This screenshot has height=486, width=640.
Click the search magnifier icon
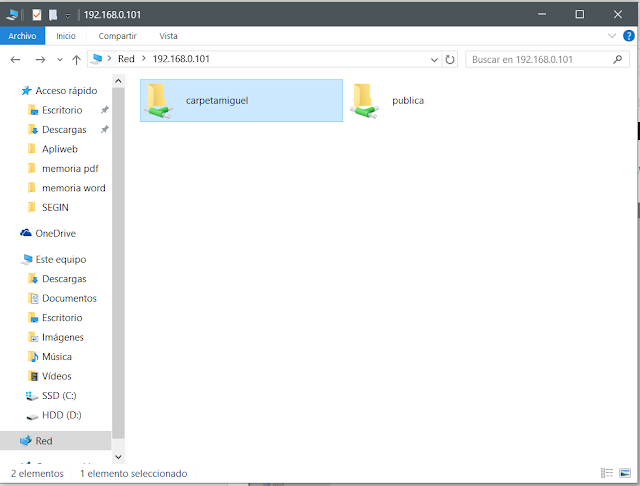pos(618,60)
